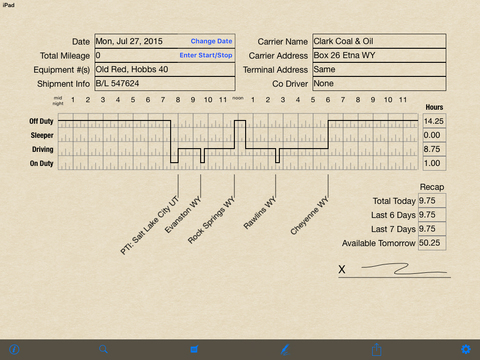480x360 pixels.
Task: Click Total Today recap value
Action: [432, 201]
